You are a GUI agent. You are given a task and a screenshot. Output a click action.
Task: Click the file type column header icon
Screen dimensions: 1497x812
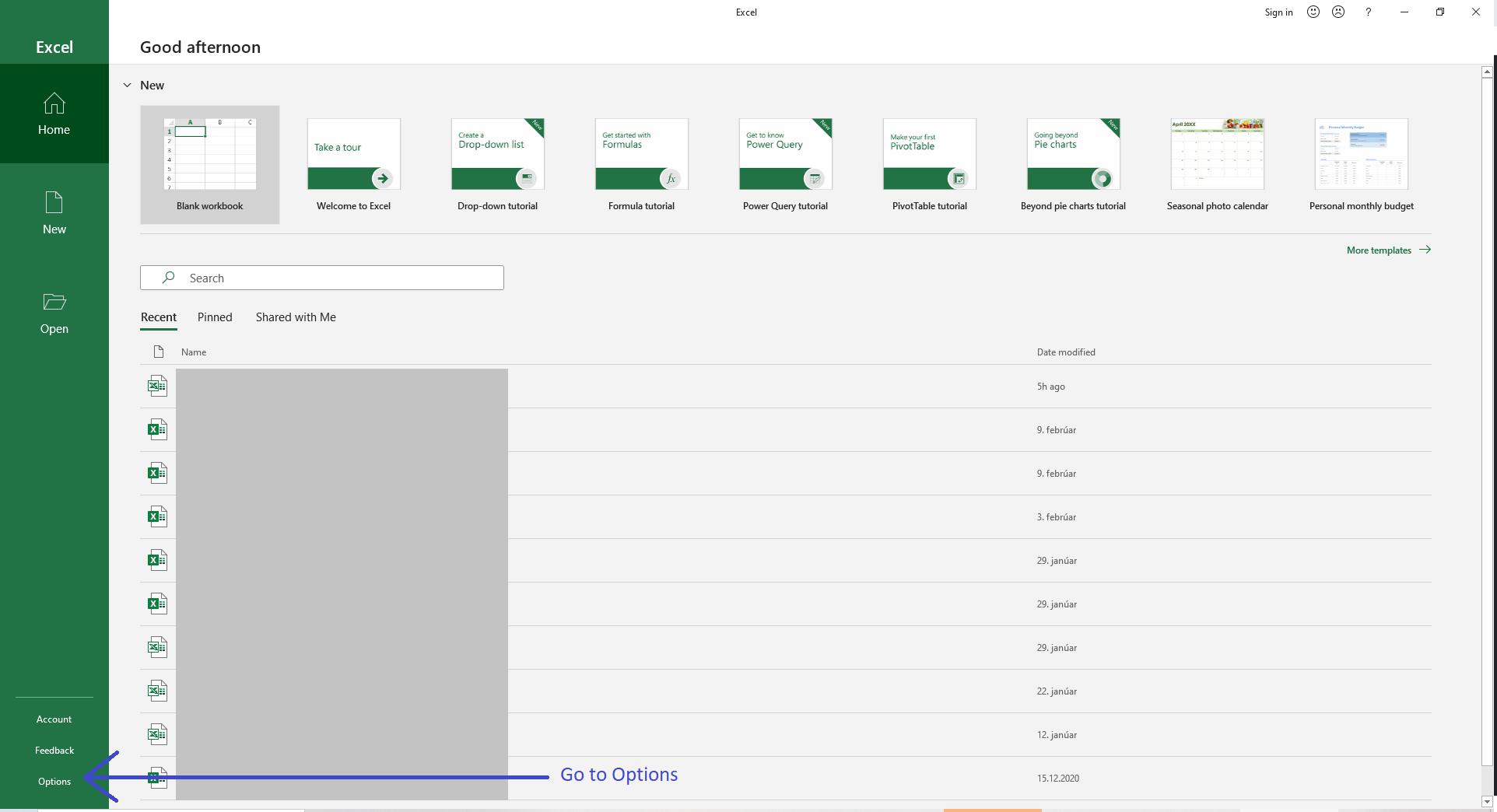pos(159,352)
